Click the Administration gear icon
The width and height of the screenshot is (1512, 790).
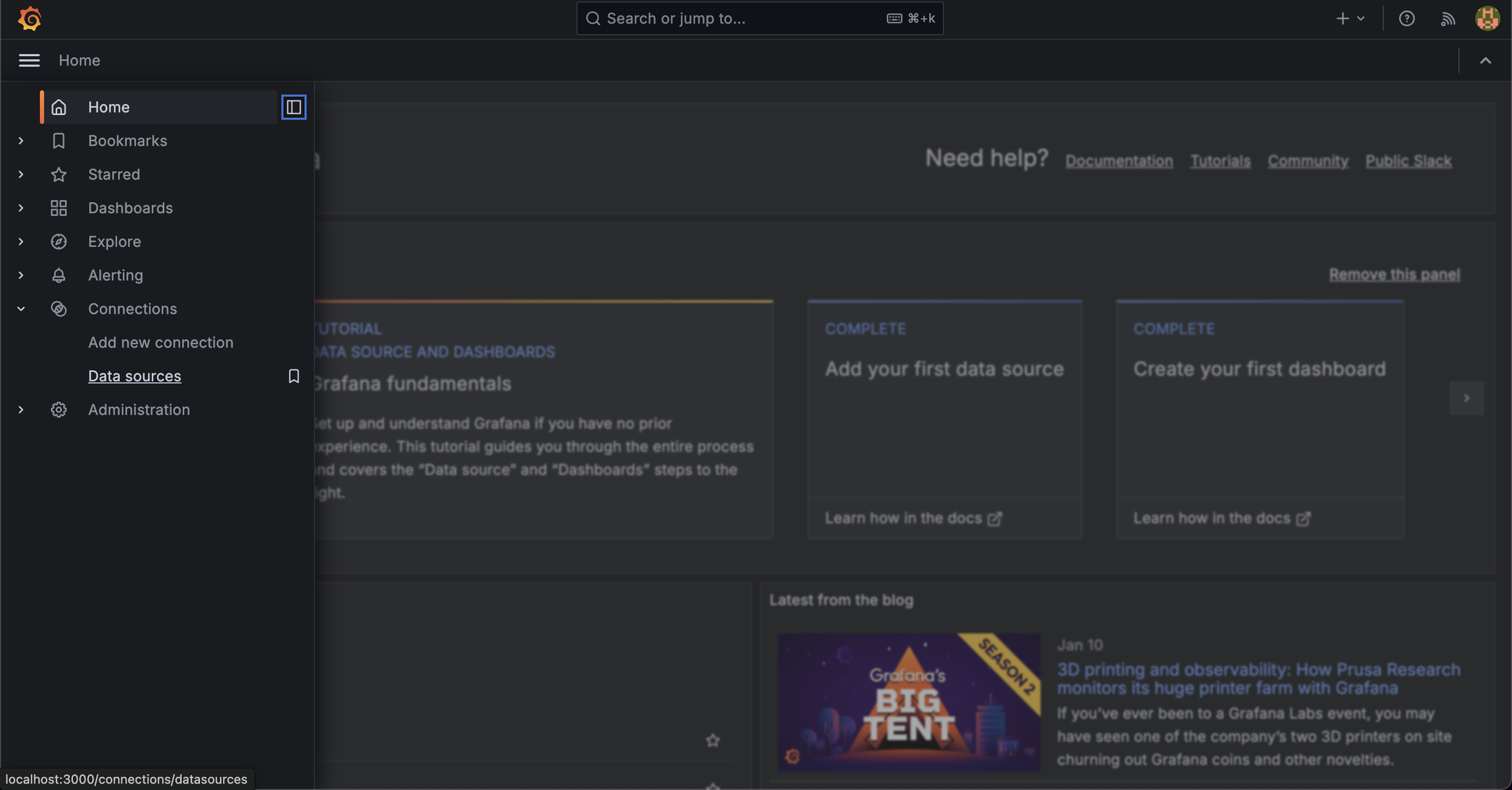pyautogui.click(x=58, y=409)
